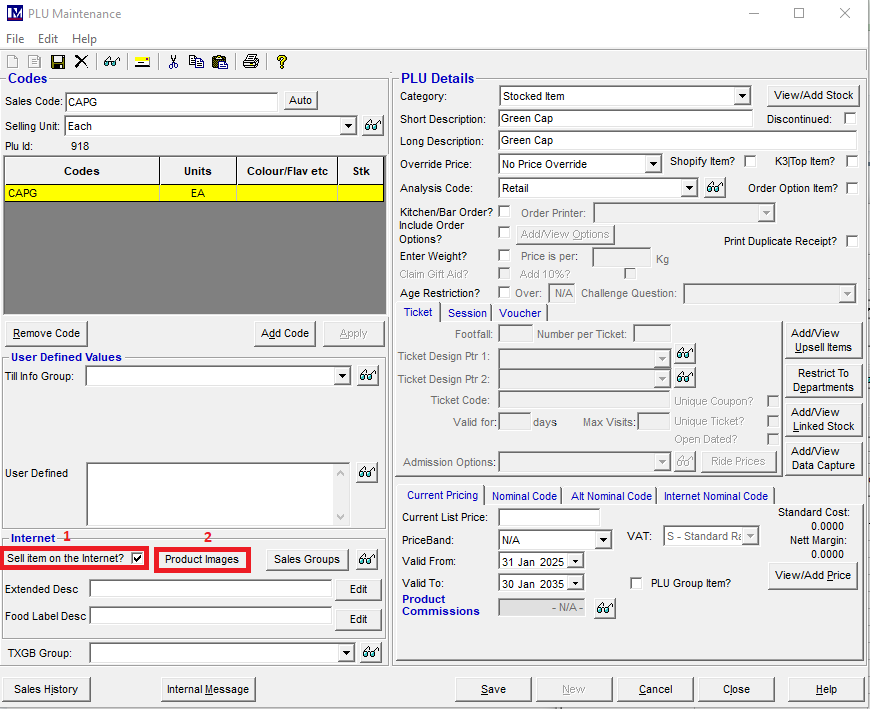
Task: Open the Override Price dropdown
Action: coord(652,164)
